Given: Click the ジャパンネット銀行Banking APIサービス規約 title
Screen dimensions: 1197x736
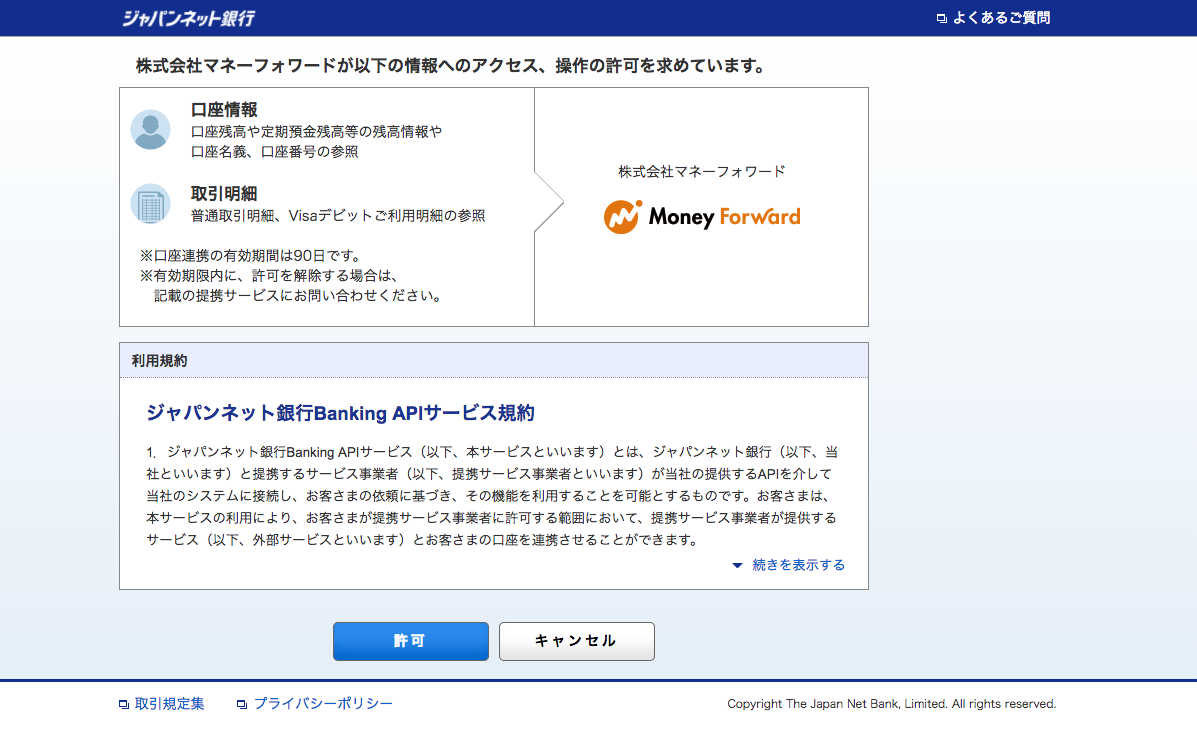Looking at the screenshot, I should coord(340,413).
